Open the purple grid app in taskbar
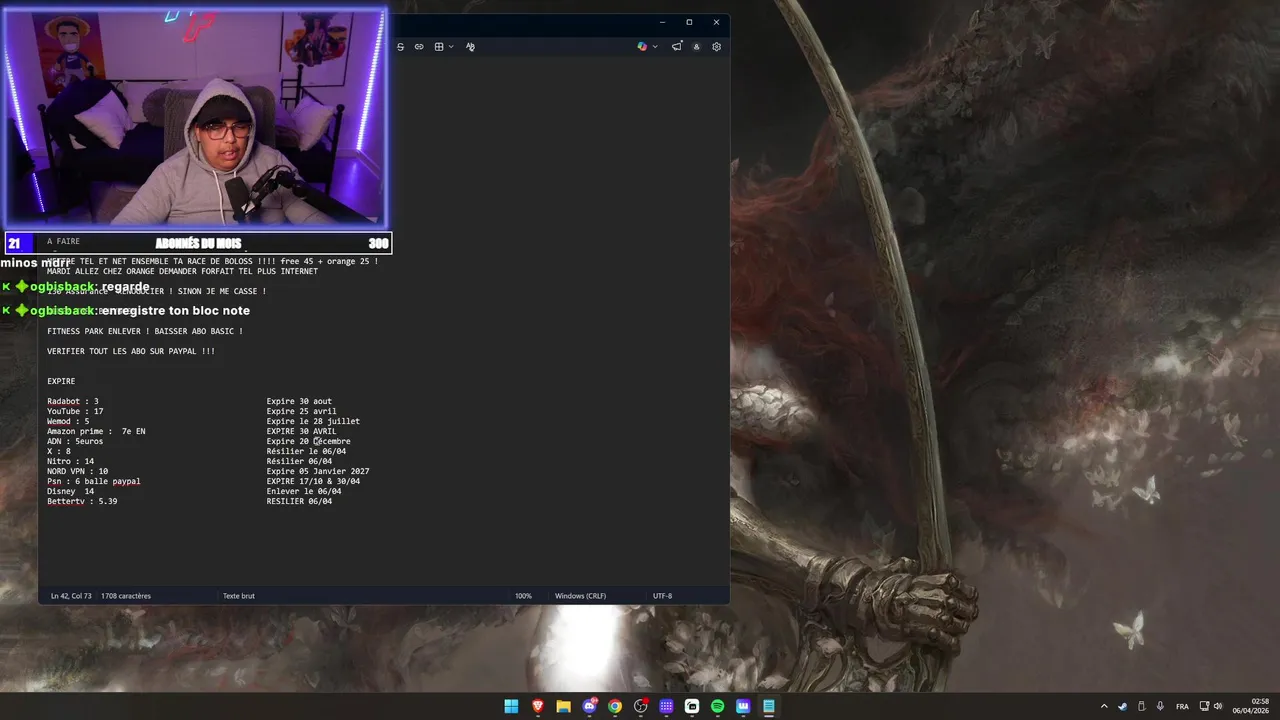The image size is (1280, 720). click(666, 706)
